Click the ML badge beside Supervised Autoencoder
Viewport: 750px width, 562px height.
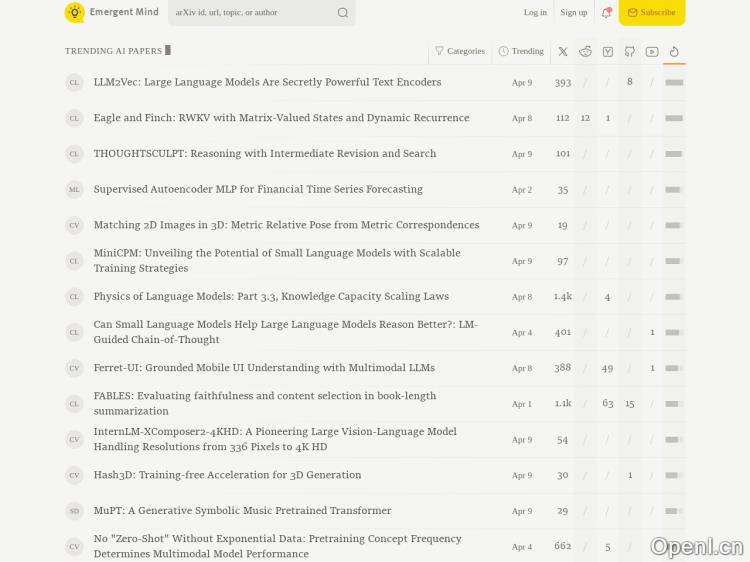point(74,190)
